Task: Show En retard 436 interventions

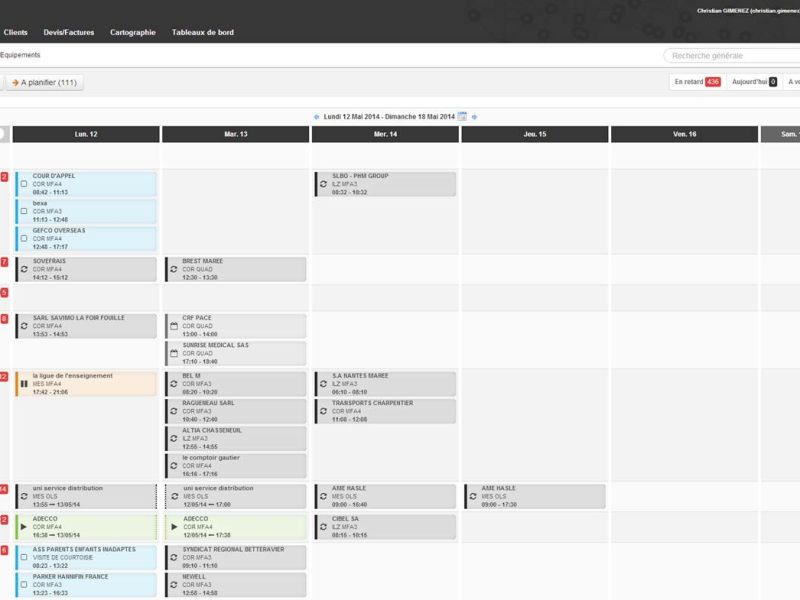Action: tap(697, 82)
